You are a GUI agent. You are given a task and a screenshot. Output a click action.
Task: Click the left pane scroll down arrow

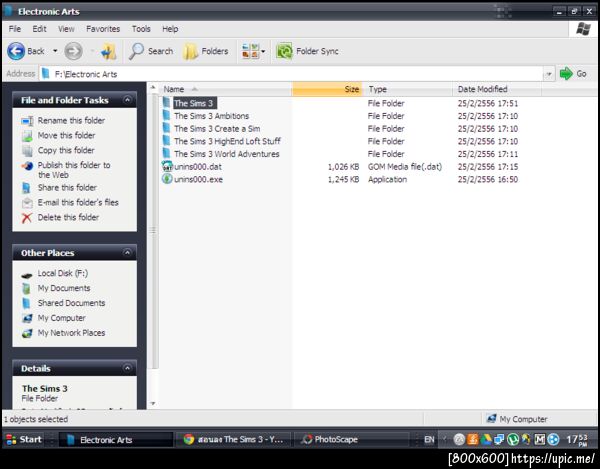pyautogui.click(x=153, y=403)
